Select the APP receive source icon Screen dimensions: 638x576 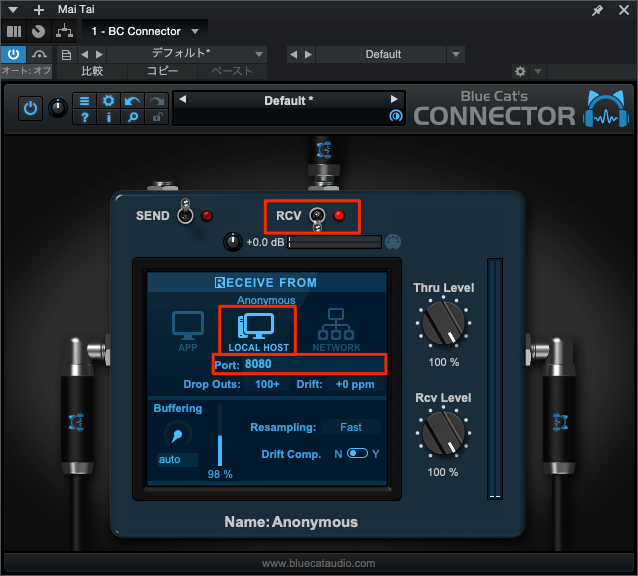coord(188,331)
